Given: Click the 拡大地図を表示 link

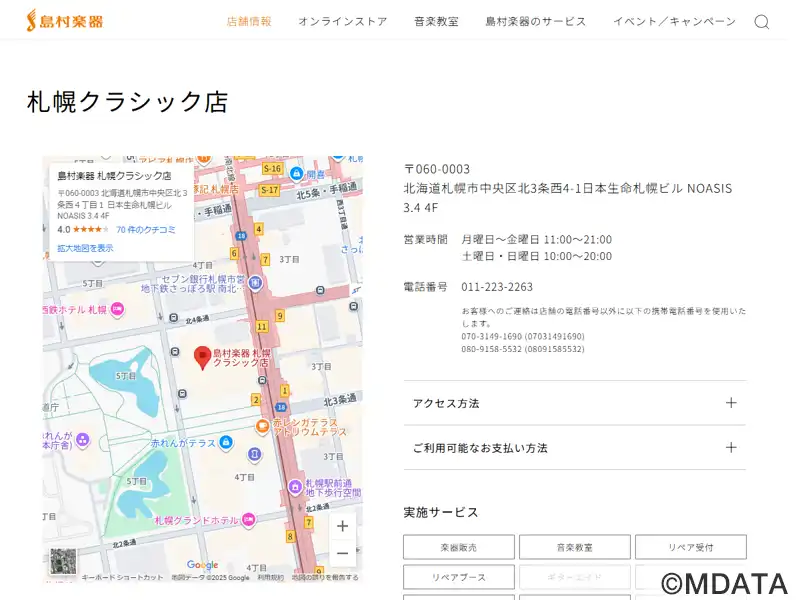Looking at the screenshot, I should click(85, 248).
